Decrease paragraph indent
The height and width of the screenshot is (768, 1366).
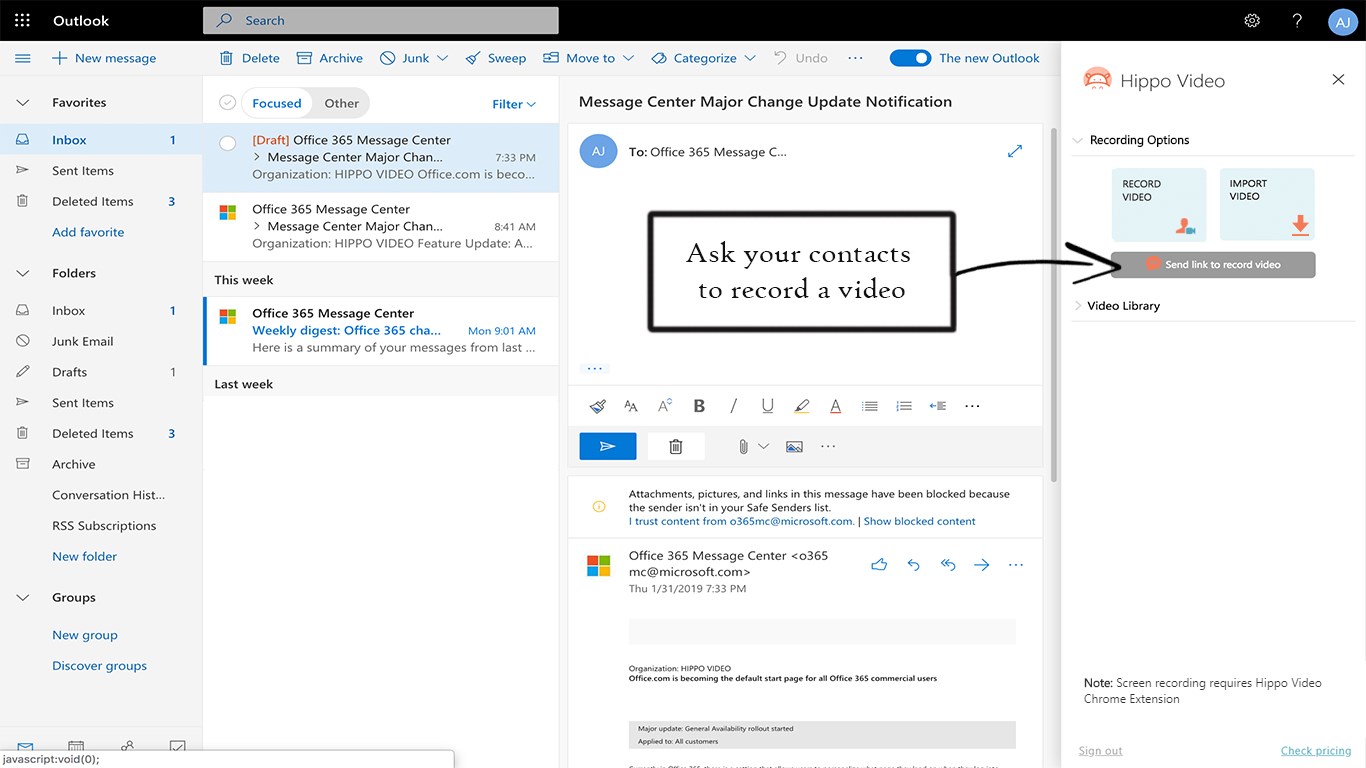point(938,406)
